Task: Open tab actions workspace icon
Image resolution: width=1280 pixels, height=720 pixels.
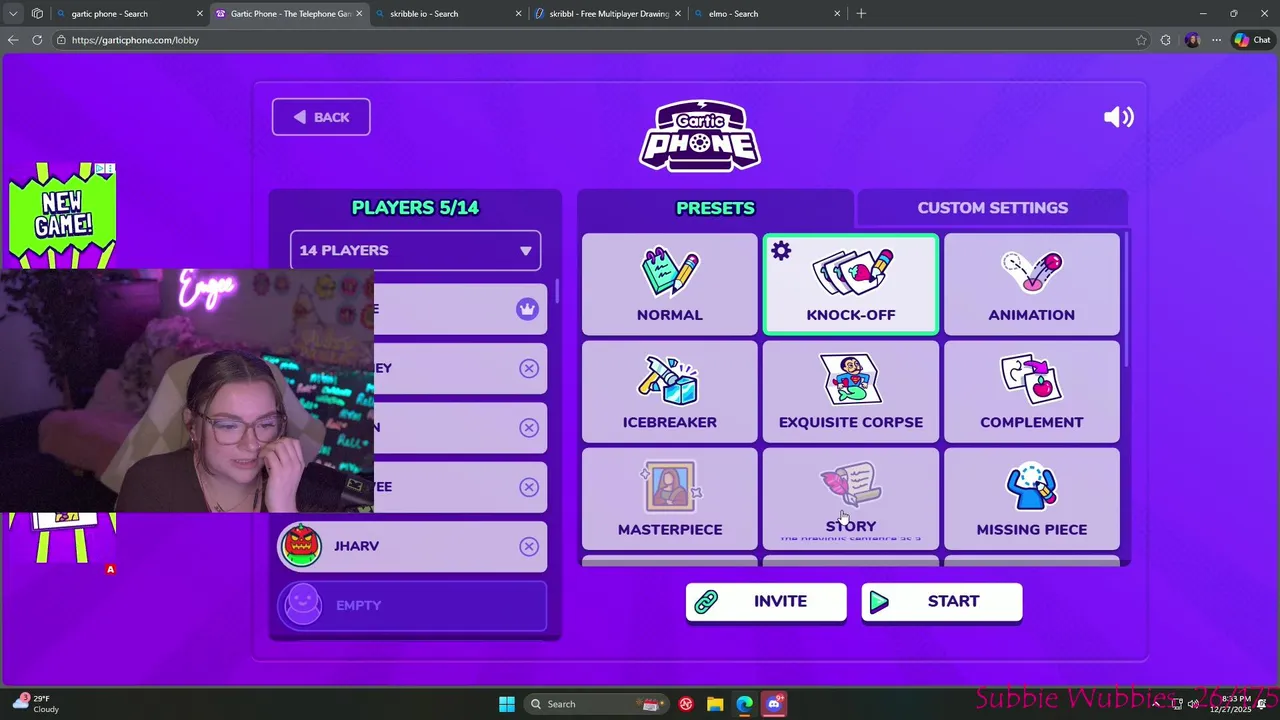Action: coord(37,14)
